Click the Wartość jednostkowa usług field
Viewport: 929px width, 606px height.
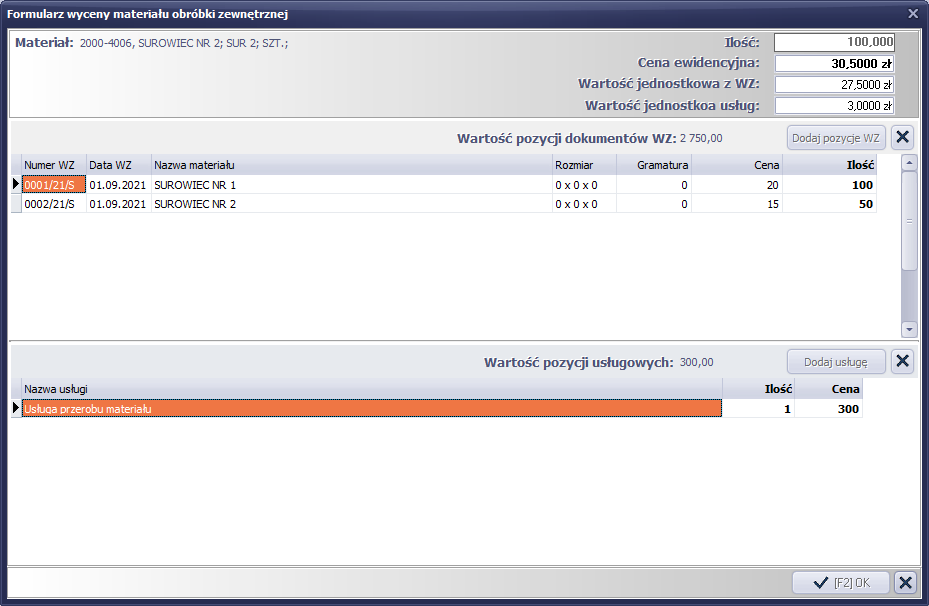pos(834,106)
